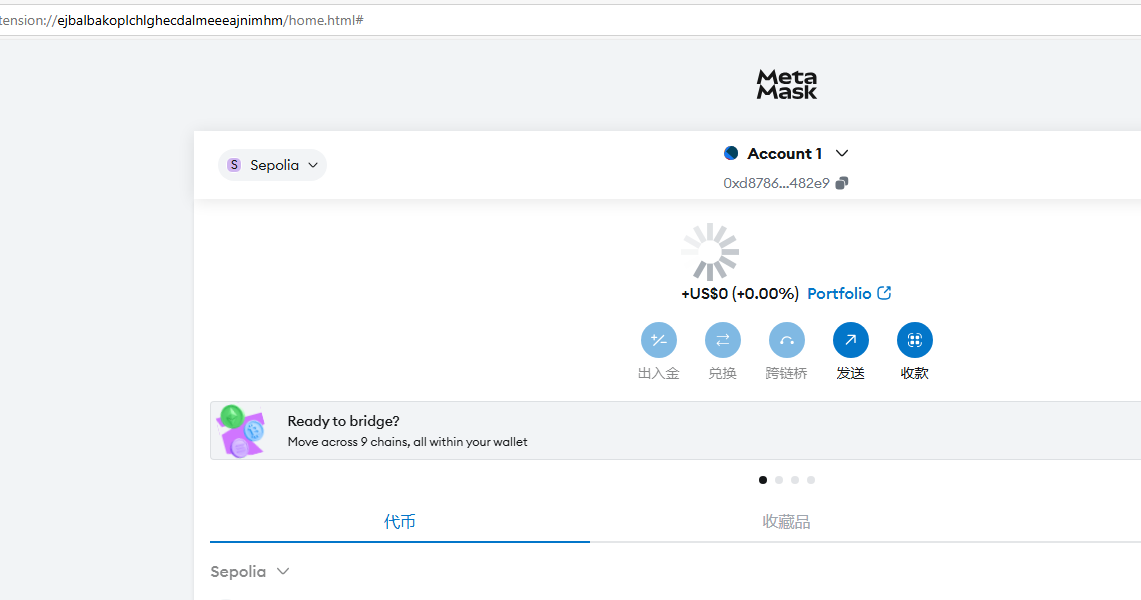Click the address 0xd8786...482e9
The width and height of the screenshot is (1141, 600).
[x=776, y=183]
